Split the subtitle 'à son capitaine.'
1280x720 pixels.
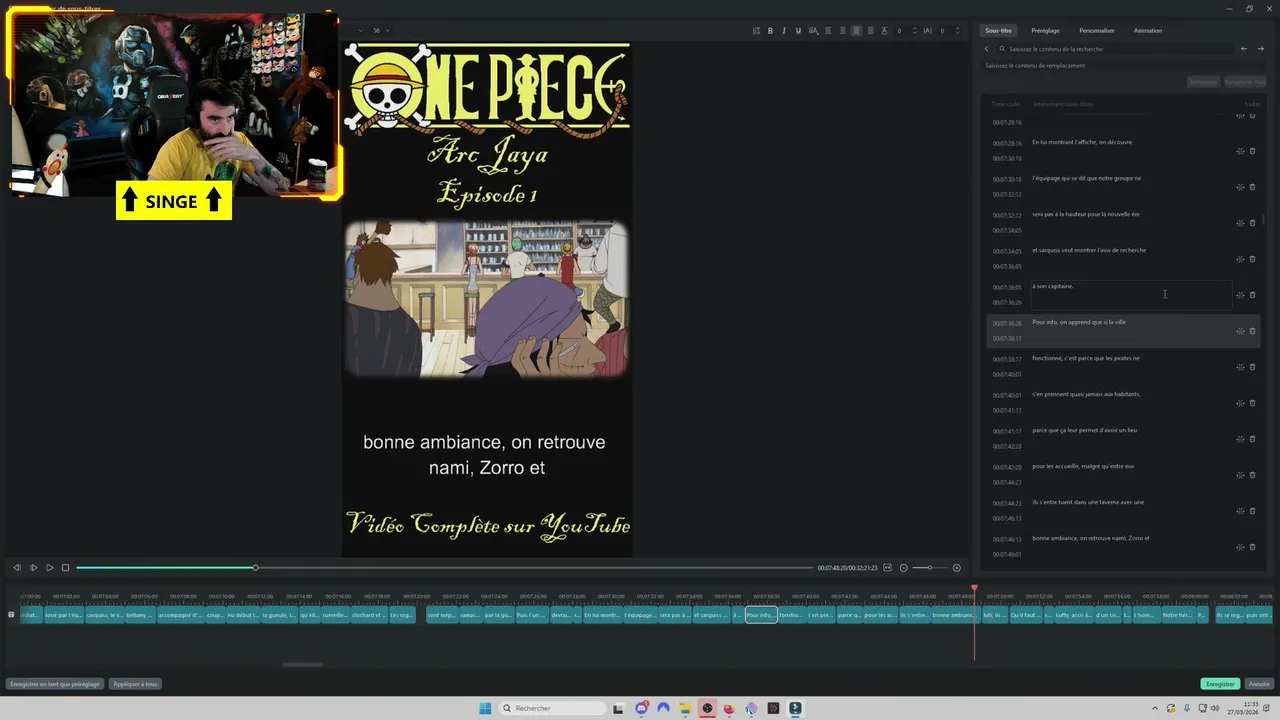pos(1240,295)
